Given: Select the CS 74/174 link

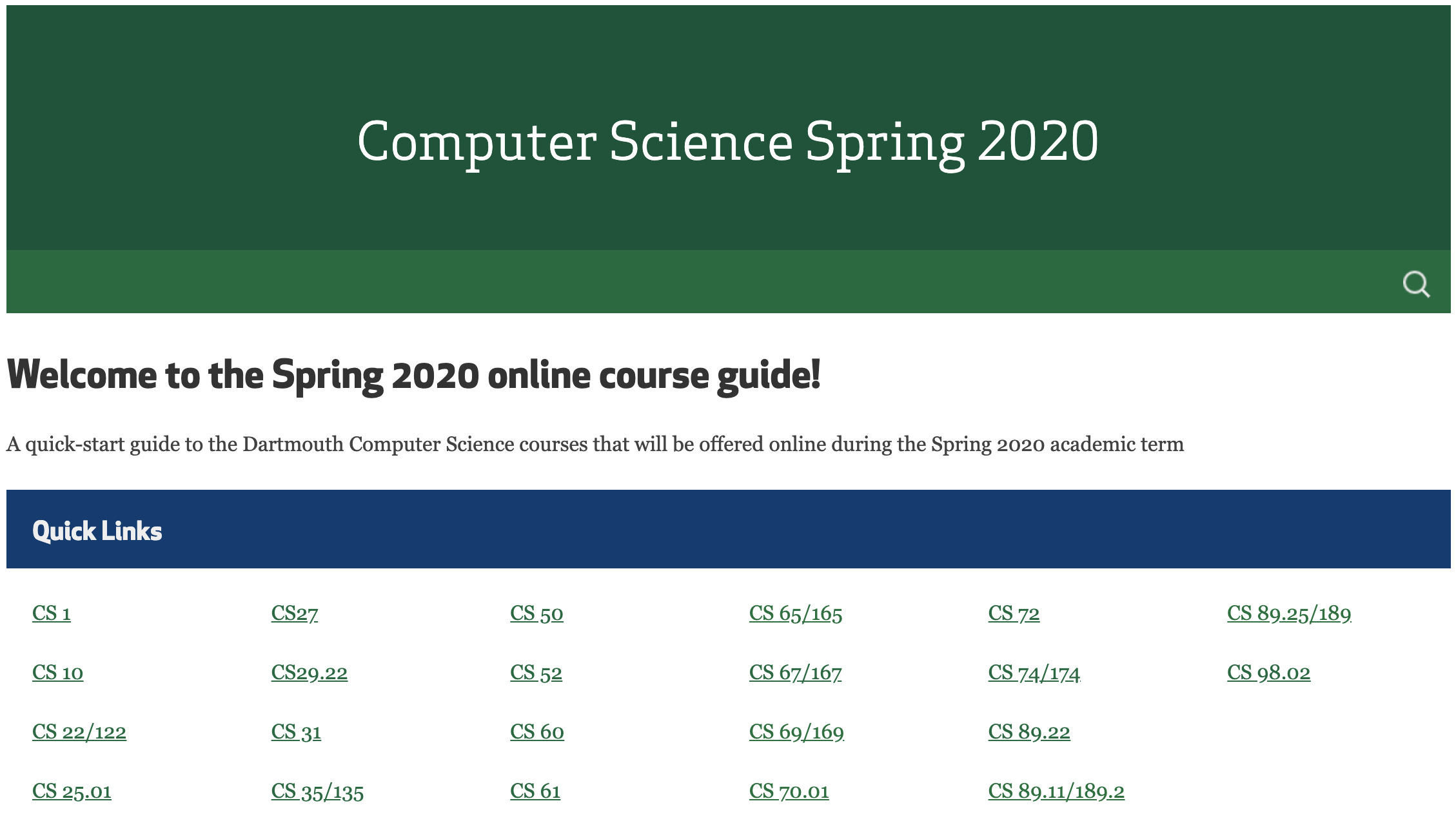Looking at the screenshot, I should point(1034,672).
